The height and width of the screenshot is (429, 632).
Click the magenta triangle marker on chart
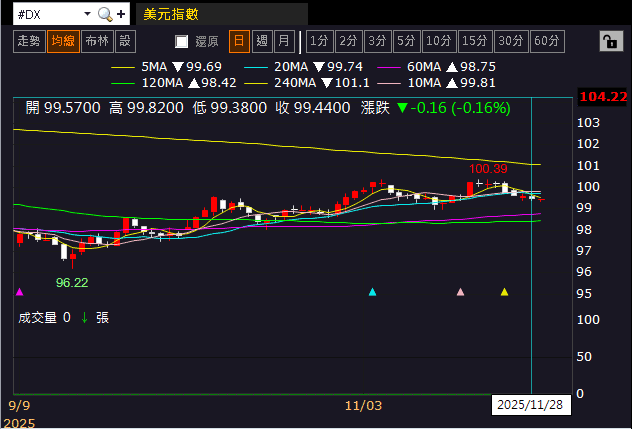[19, 292]
